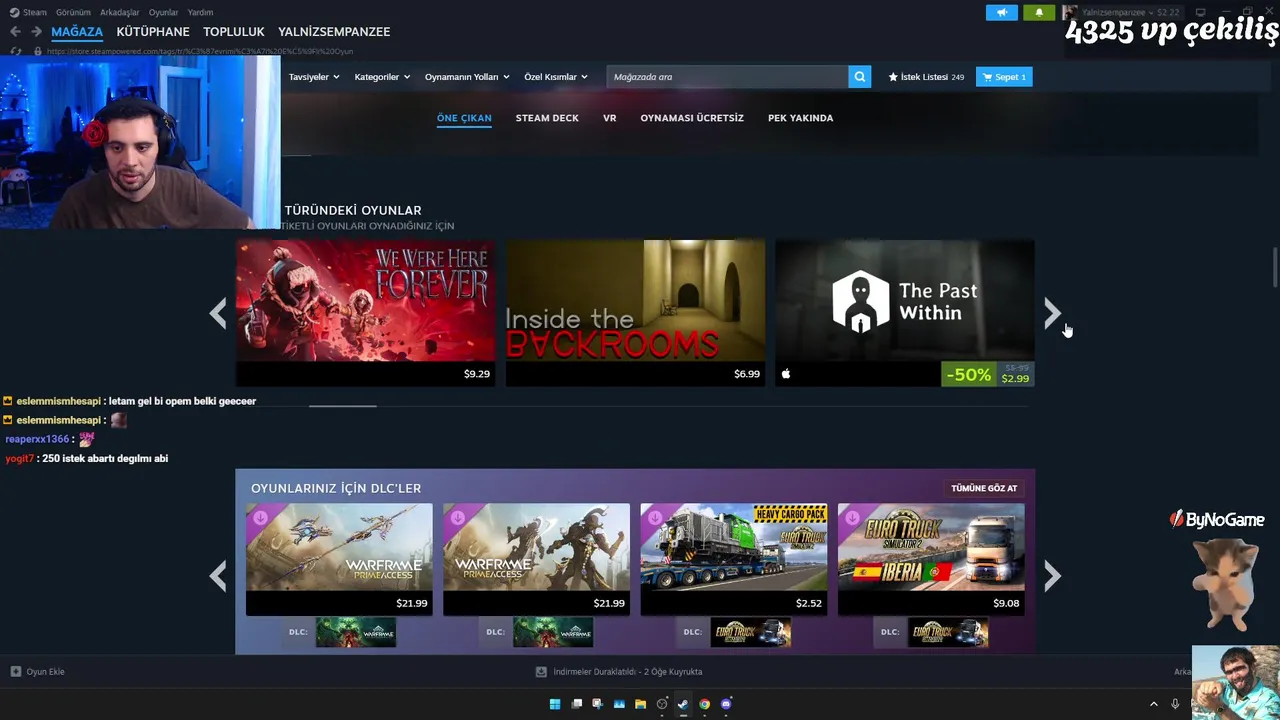Select the PEK YAKINDA tab

800,118
